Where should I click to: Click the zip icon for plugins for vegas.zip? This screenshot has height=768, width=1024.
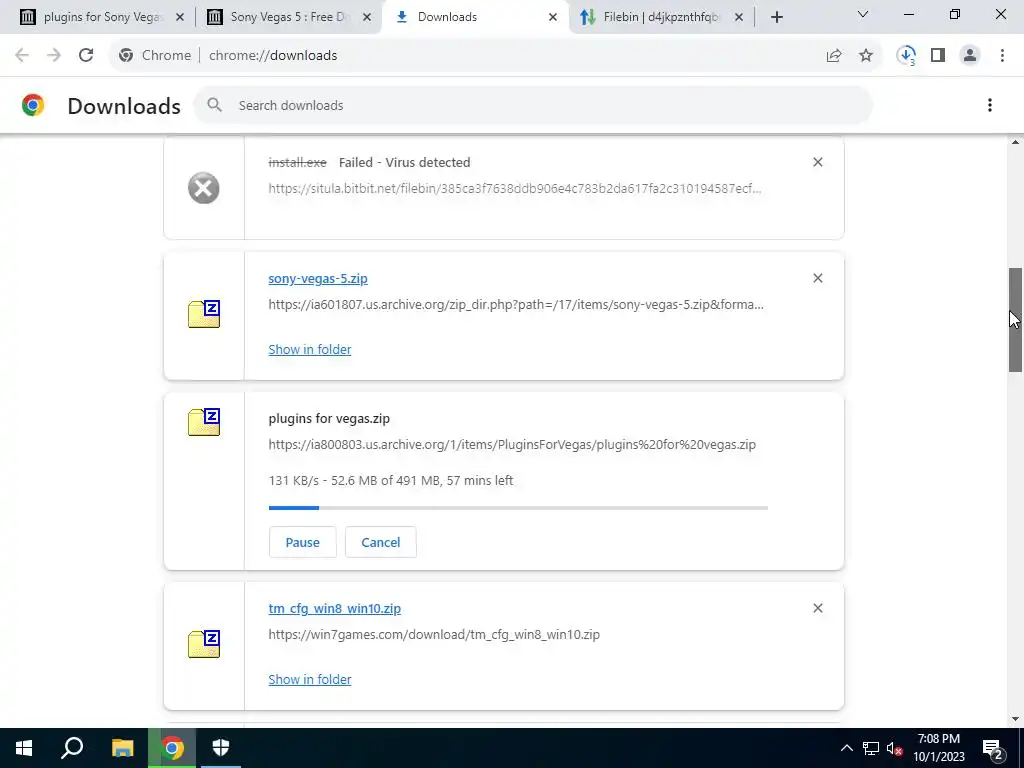[x=204, y=422]
